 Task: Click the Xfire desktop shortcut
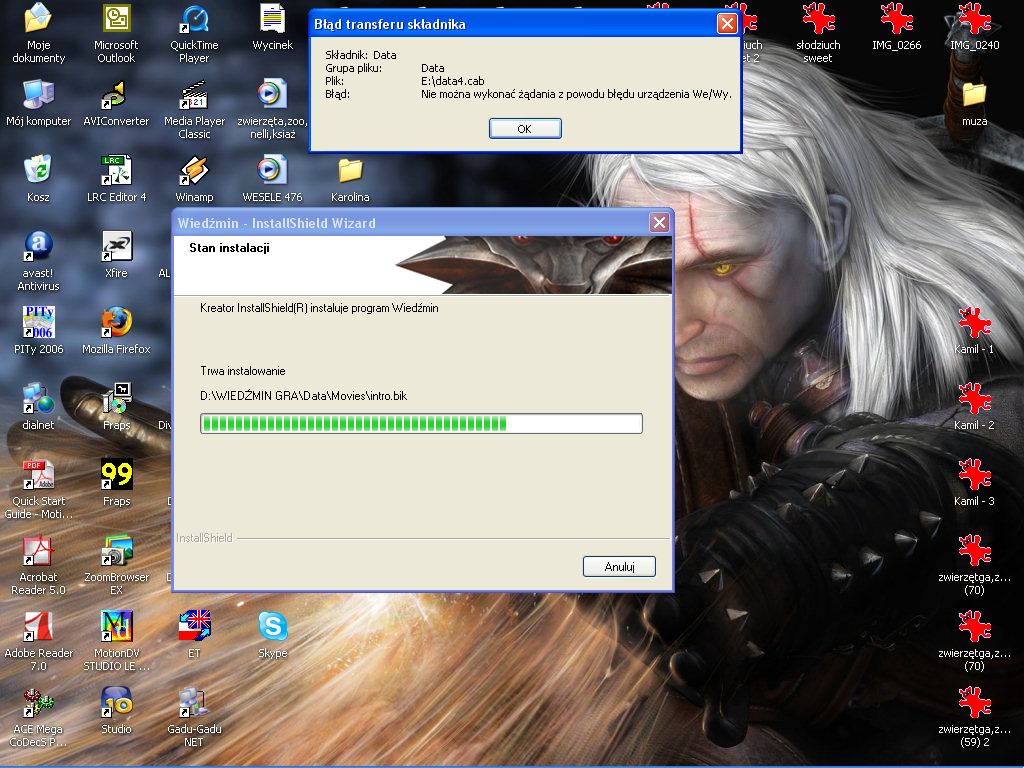pyautogui.click(x=116, y=255)
